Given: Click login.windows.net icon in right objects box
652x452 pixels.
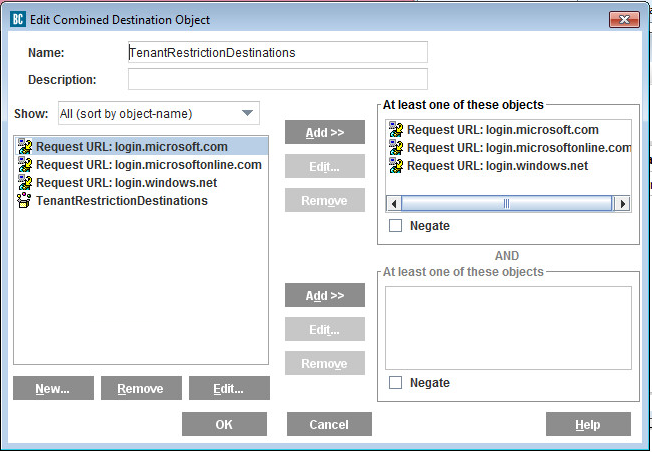Looking at the screenshot, I should pyautogui.click(x=396, y=165).
